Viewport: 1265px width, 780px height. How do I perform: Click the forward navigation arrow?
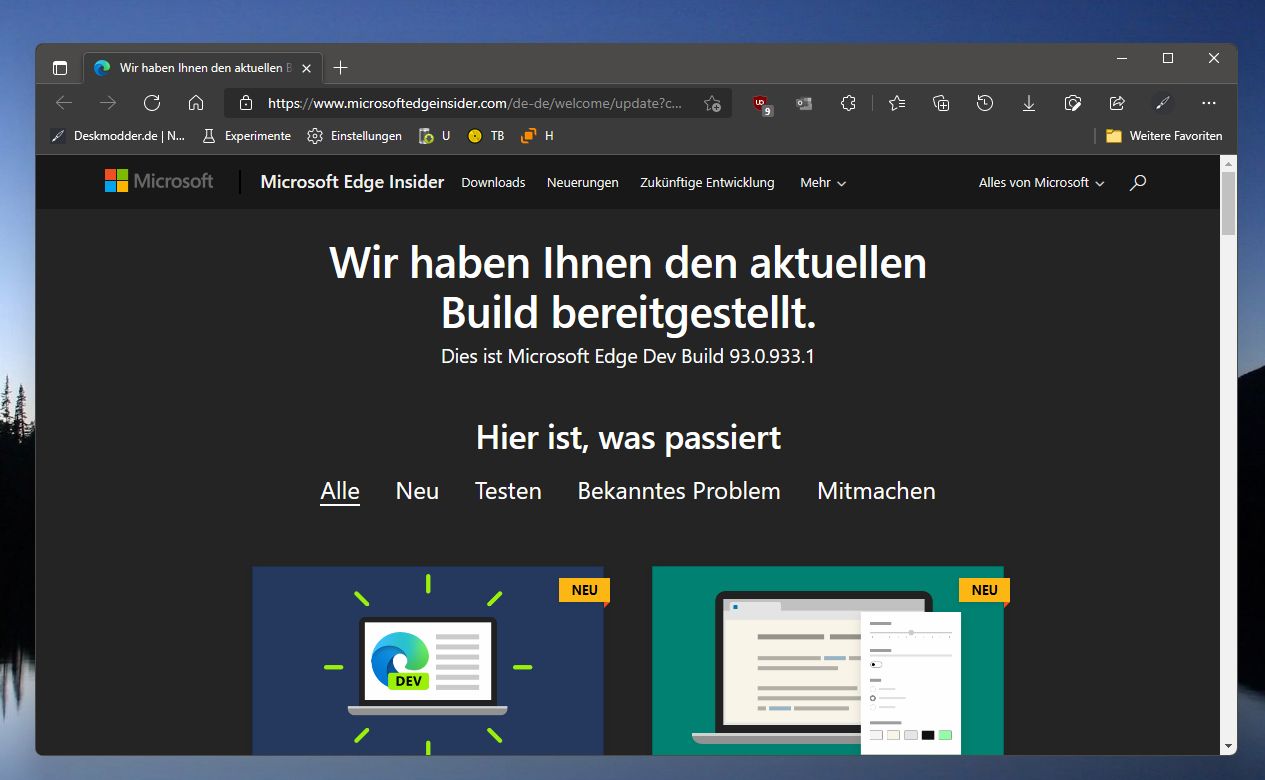click(x=108, y=103)
